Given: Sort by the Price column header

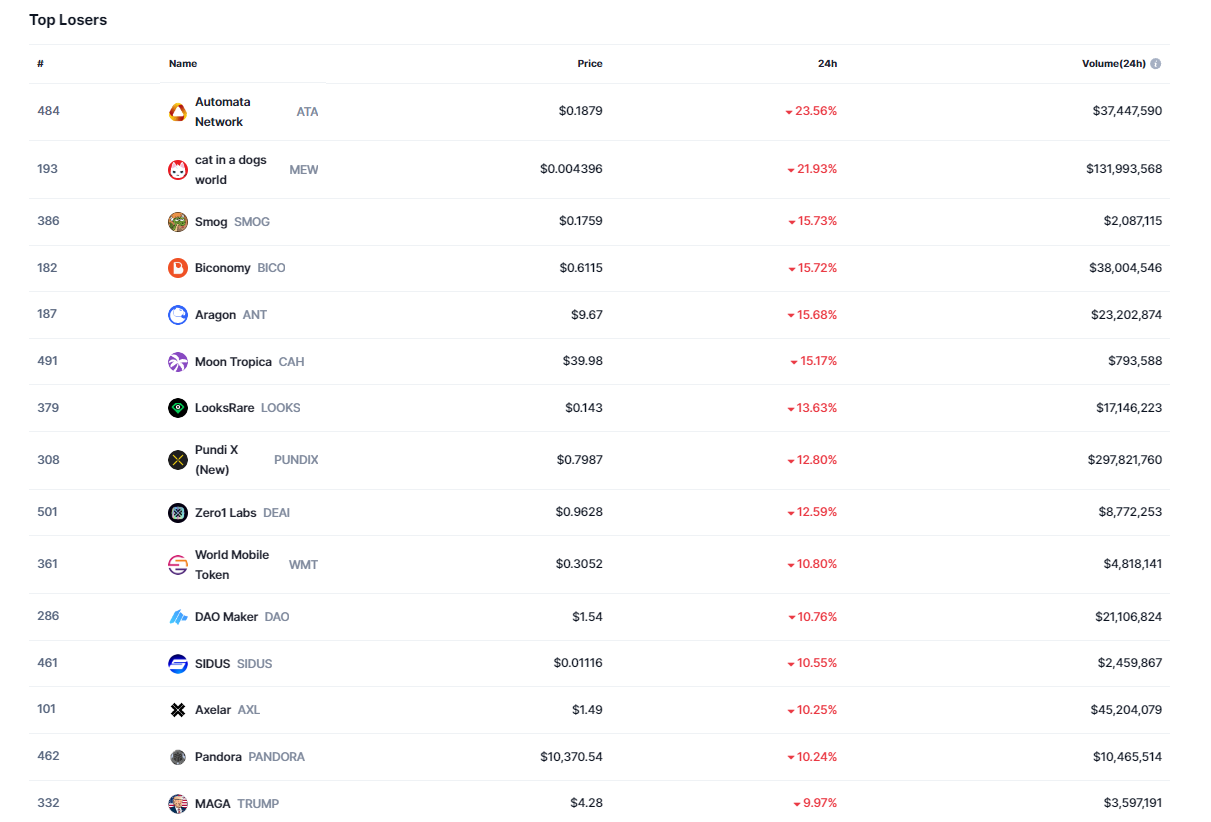Looking at the screenshot, I should [590, 64].
